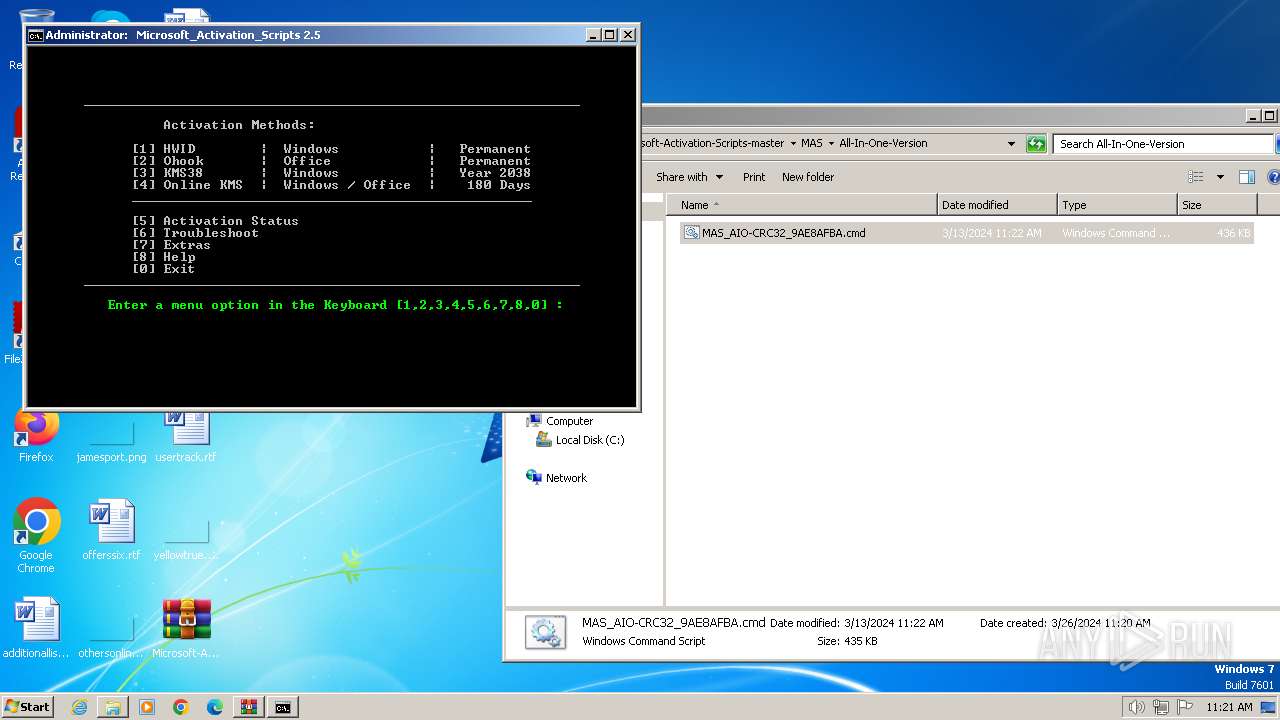1280x720 pixels.
Task: Expand the address bar history dropdown
Action: [1012, 144]
